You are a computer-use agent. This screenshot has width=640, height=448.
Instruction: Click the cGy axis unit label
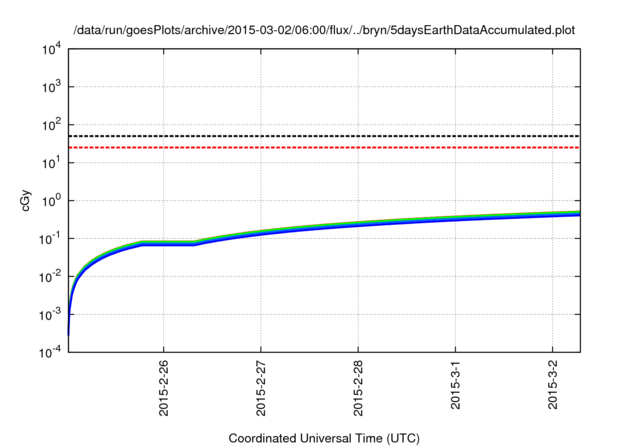click(26, 201)
